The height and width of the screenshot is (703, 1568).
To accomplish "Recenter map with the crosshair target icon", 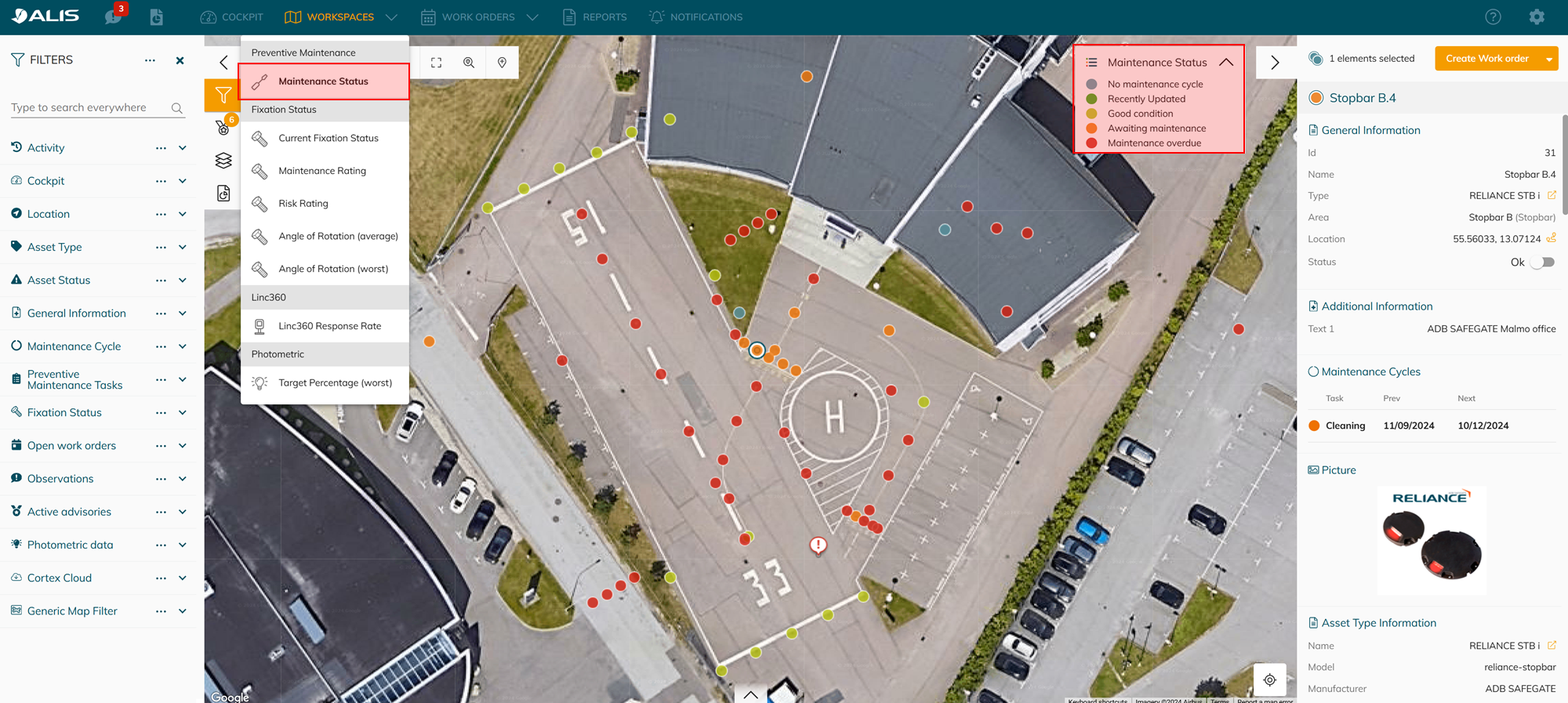I will [x=1269, y=679].
